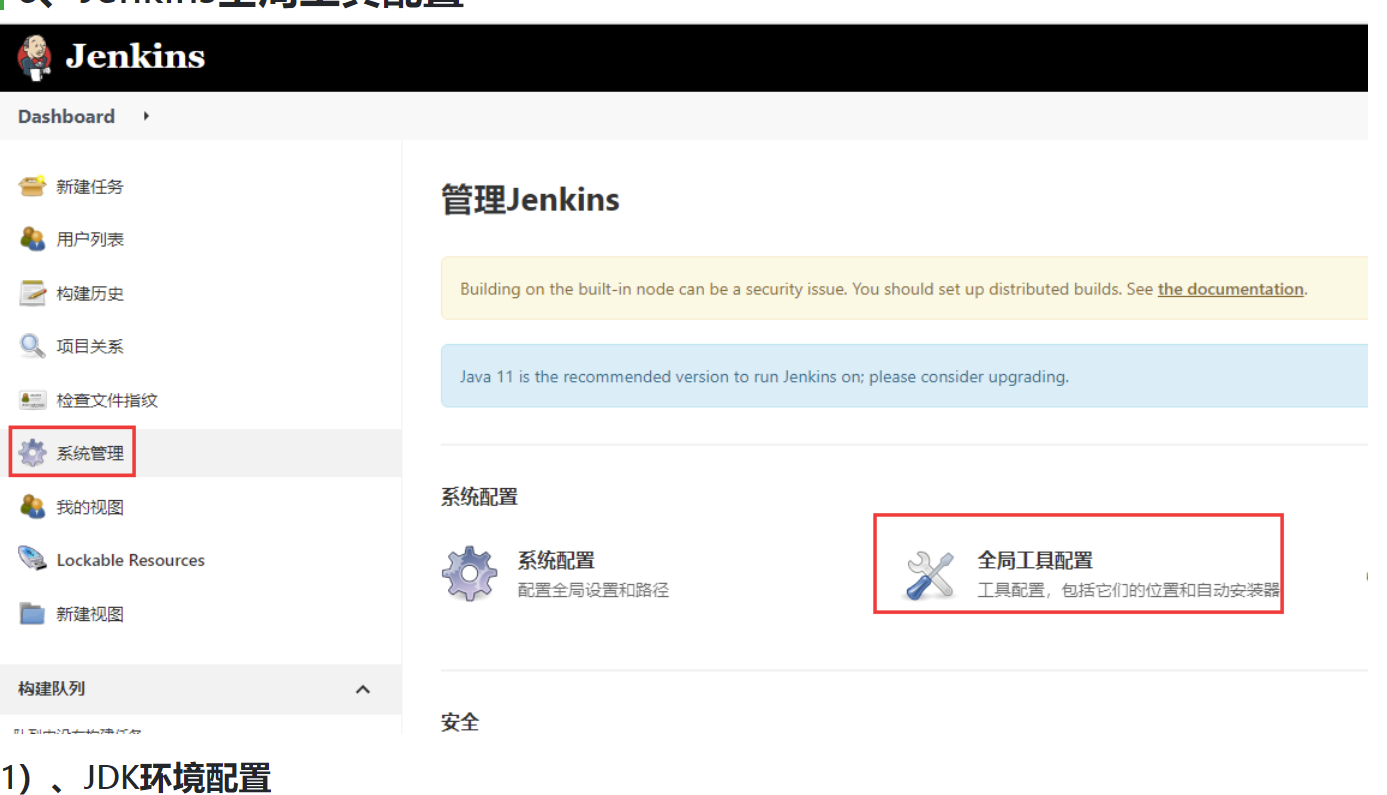Image resolution: width=1387 pixels, height=795 pixels.
Task: Open the documentation link in warning
Action: (1231, 289)
